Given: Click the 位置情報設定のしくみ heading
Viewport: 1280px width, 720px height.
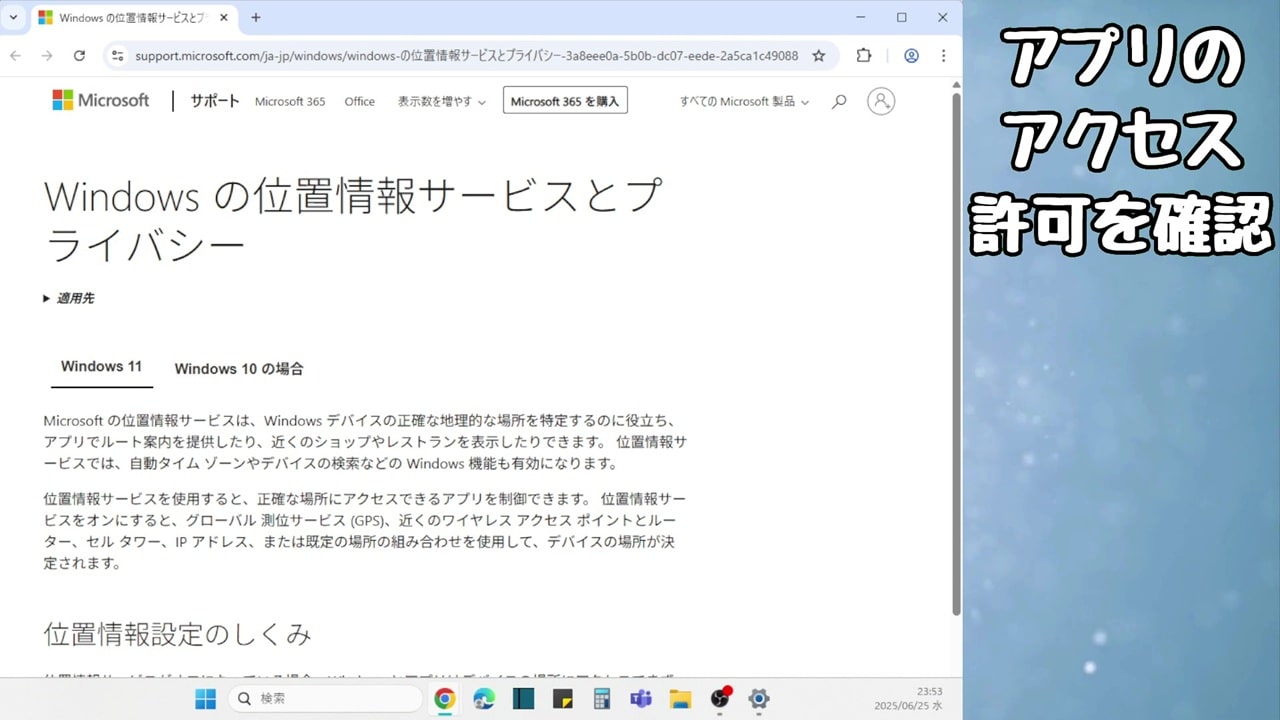Looking at the screenshot, I should [x=178, y=634].
